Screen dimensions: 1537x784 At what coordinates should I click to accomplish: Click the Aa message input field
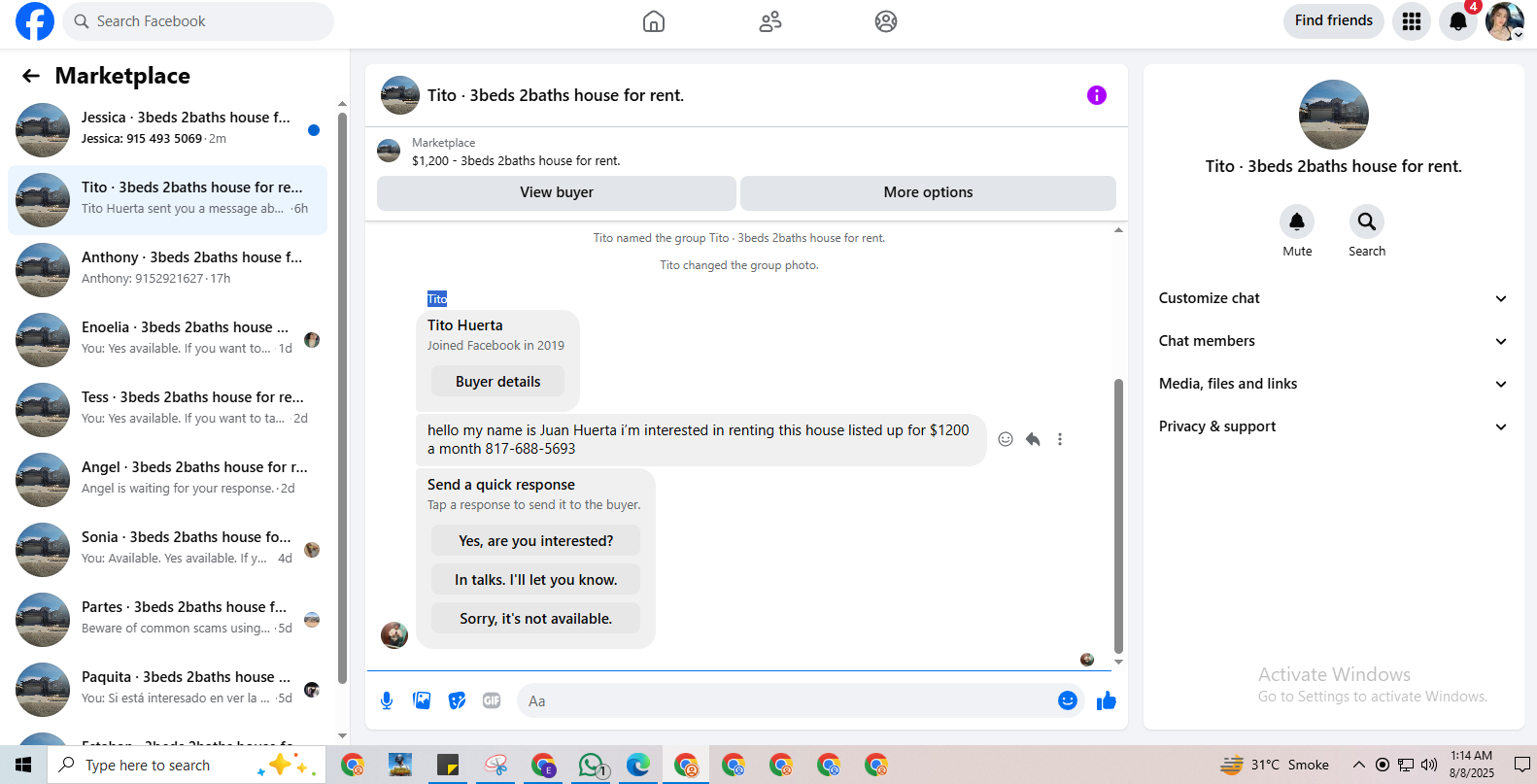785,700
